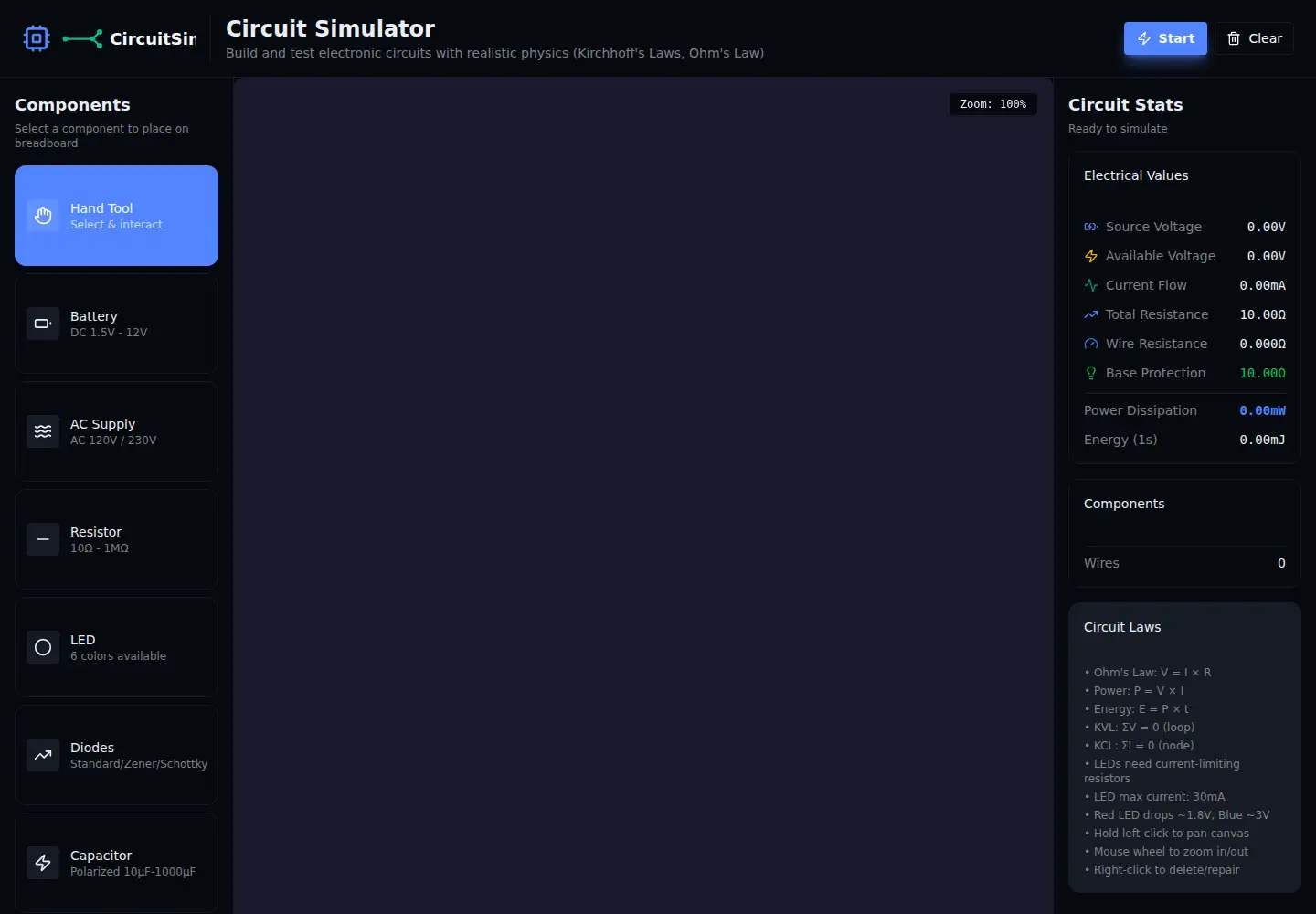Select the Hand Tool hand icon

[x=43, y=216]
